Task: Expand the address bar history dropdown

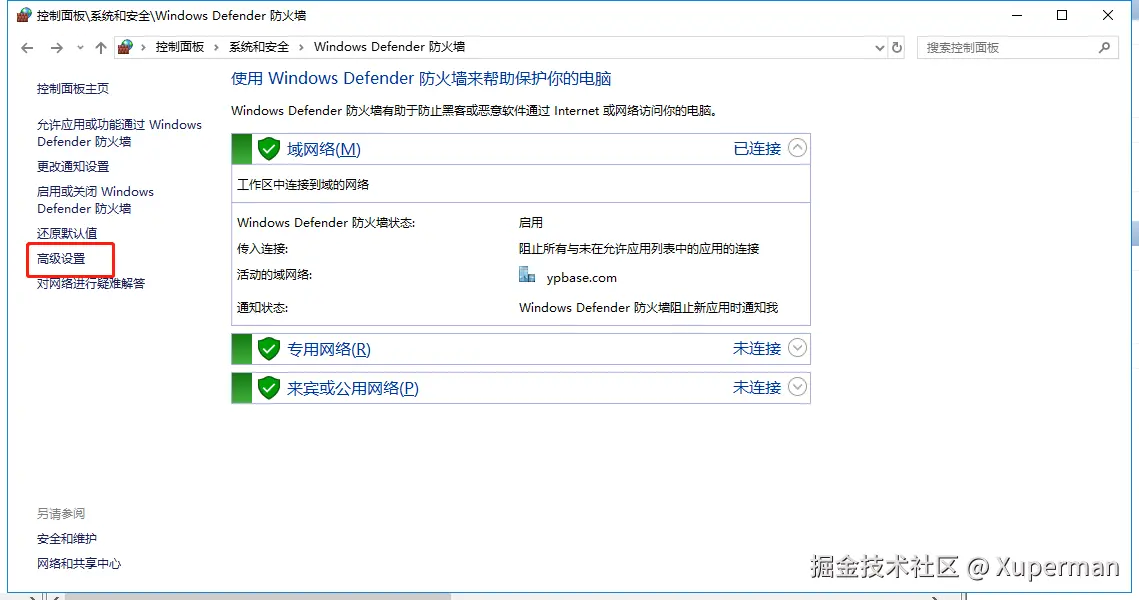Action: click(879, 48)
